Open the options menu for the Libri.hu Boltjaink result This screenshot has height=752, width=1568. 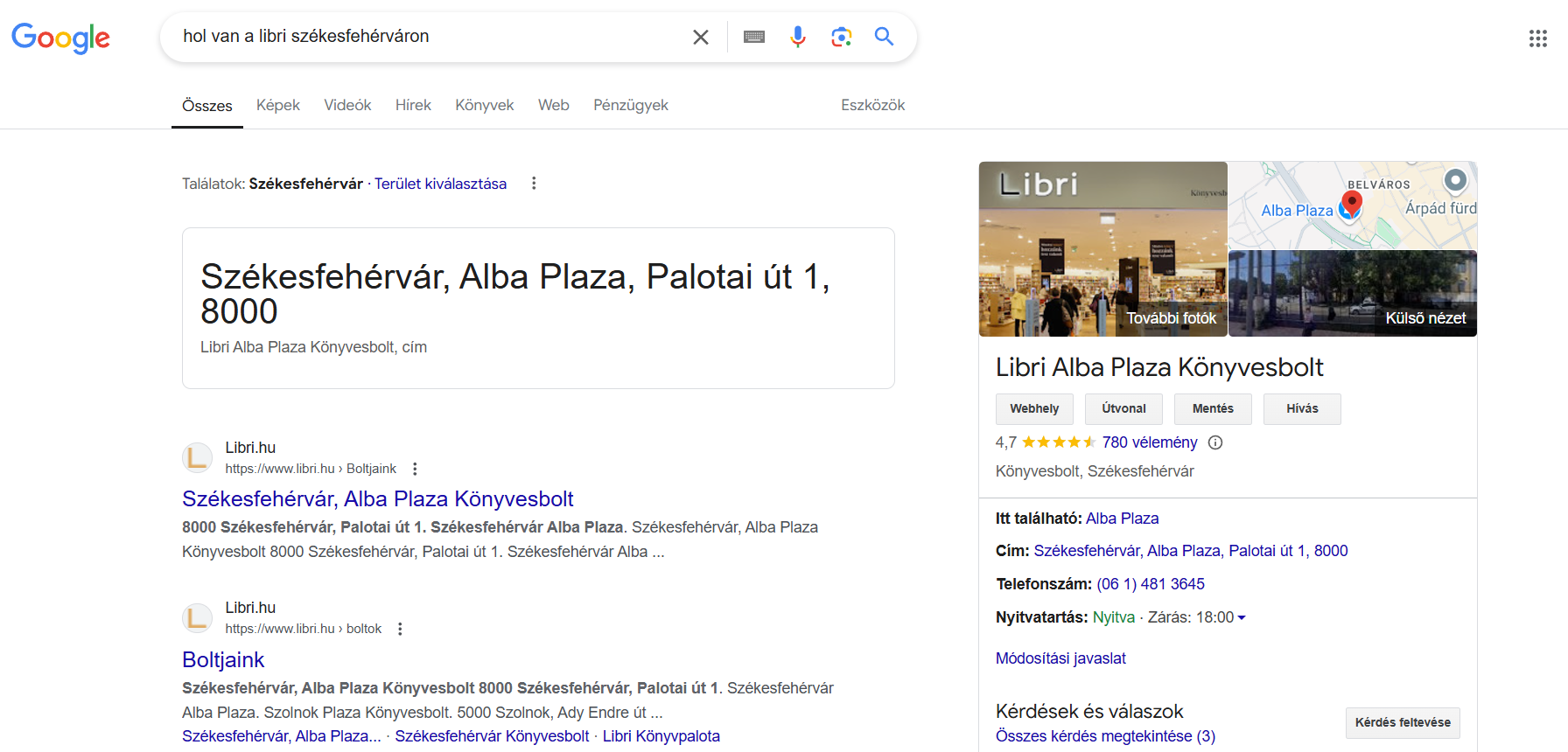[415, 469]
